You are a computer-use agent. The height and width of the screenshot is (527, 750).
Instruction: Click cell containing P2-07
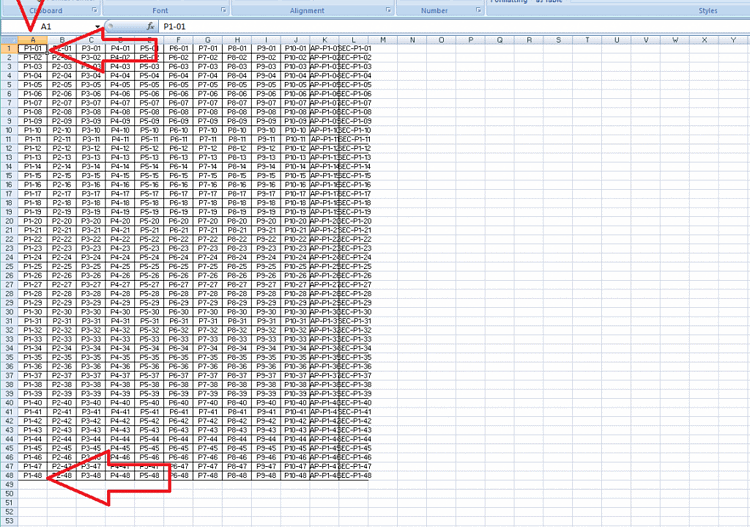pyautogui.click(x=62, y=103)
